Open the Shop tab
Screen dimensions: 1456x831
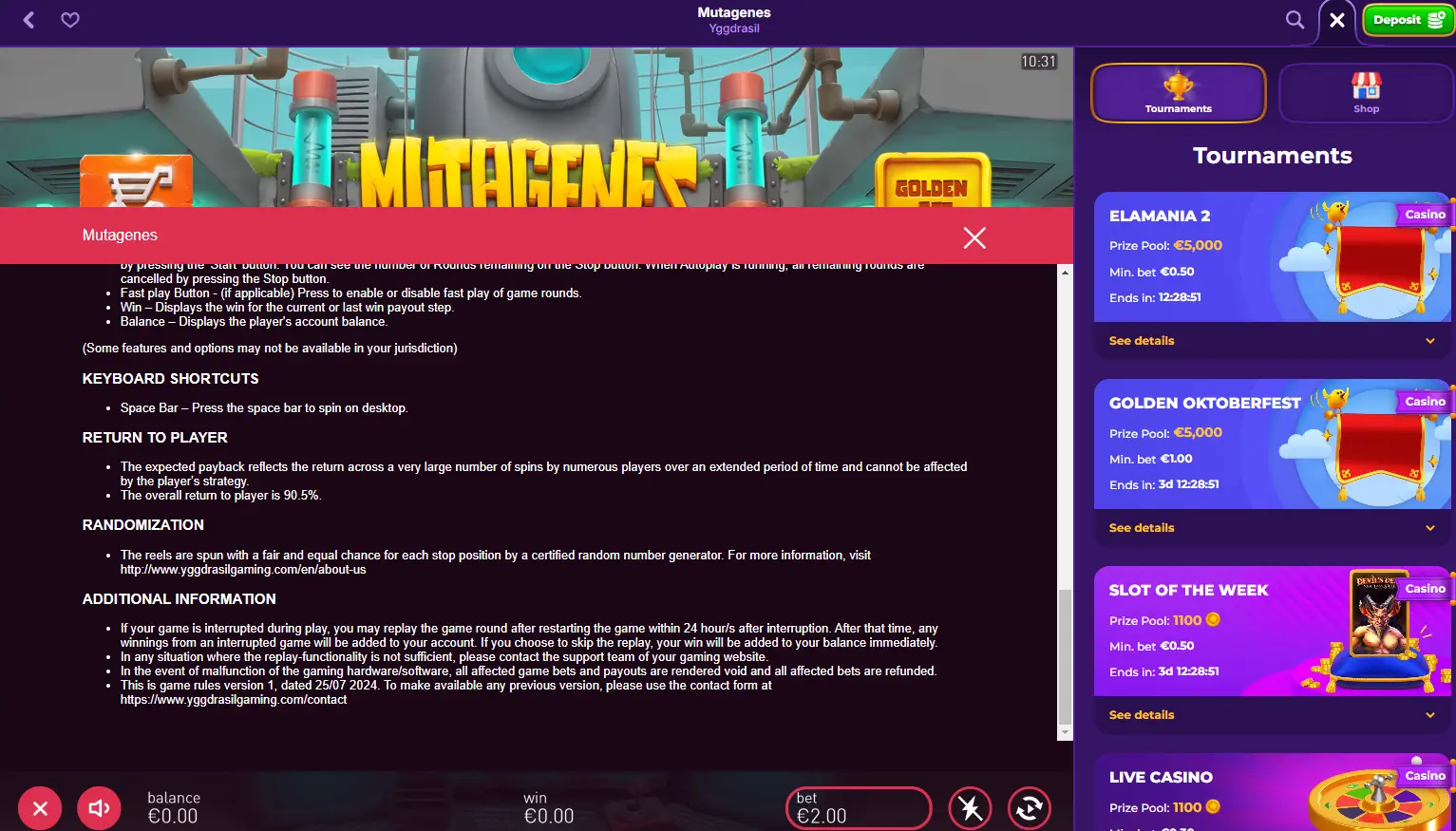1366,93
